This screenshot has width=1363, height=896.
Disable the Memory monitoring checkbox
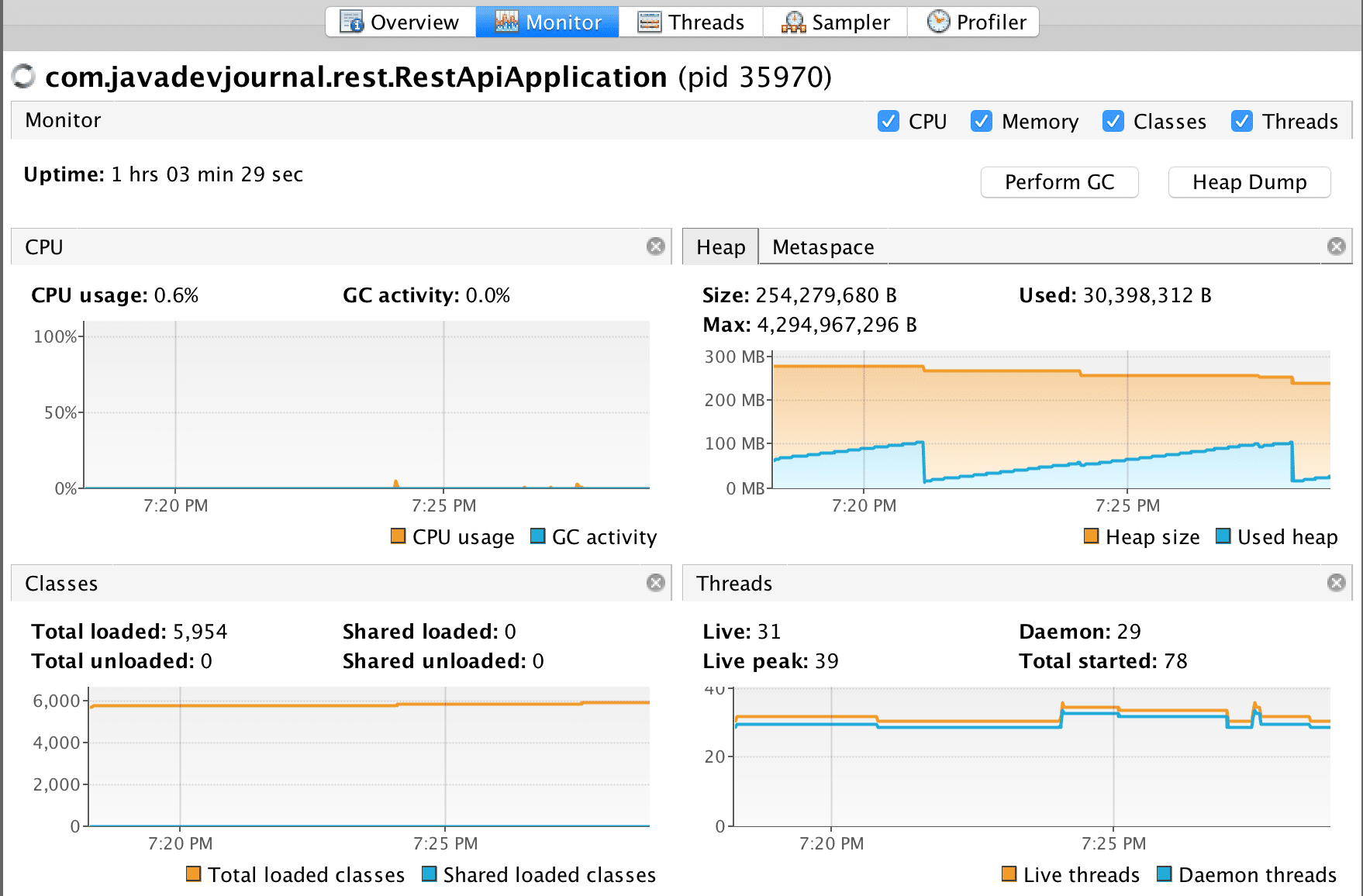[982, 121]
